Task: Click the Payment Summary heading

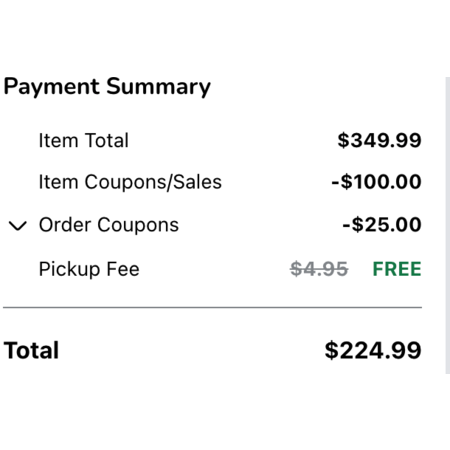Action: [107, 87]
